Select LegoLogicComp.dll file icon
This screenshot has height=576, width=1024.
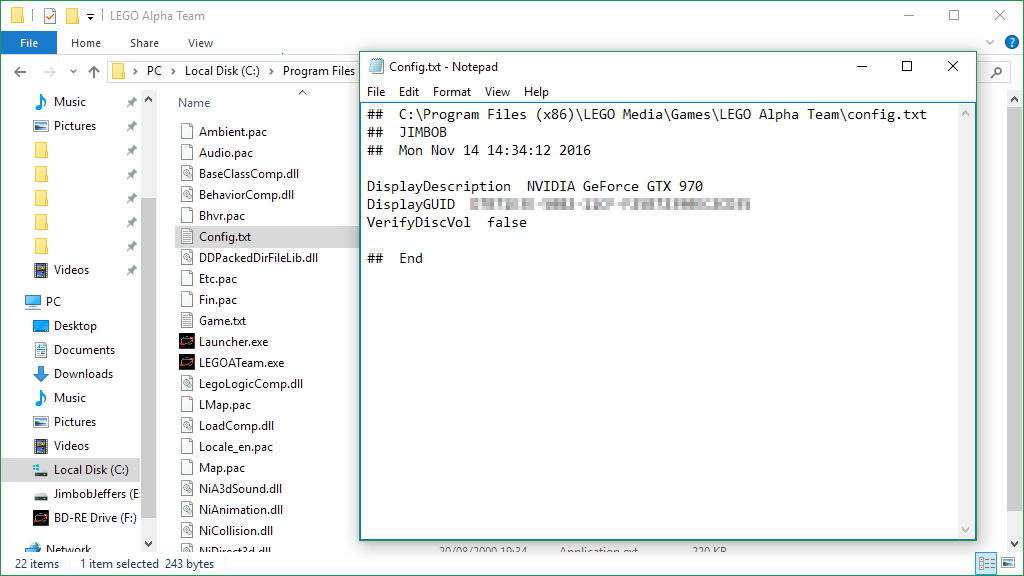187,383
